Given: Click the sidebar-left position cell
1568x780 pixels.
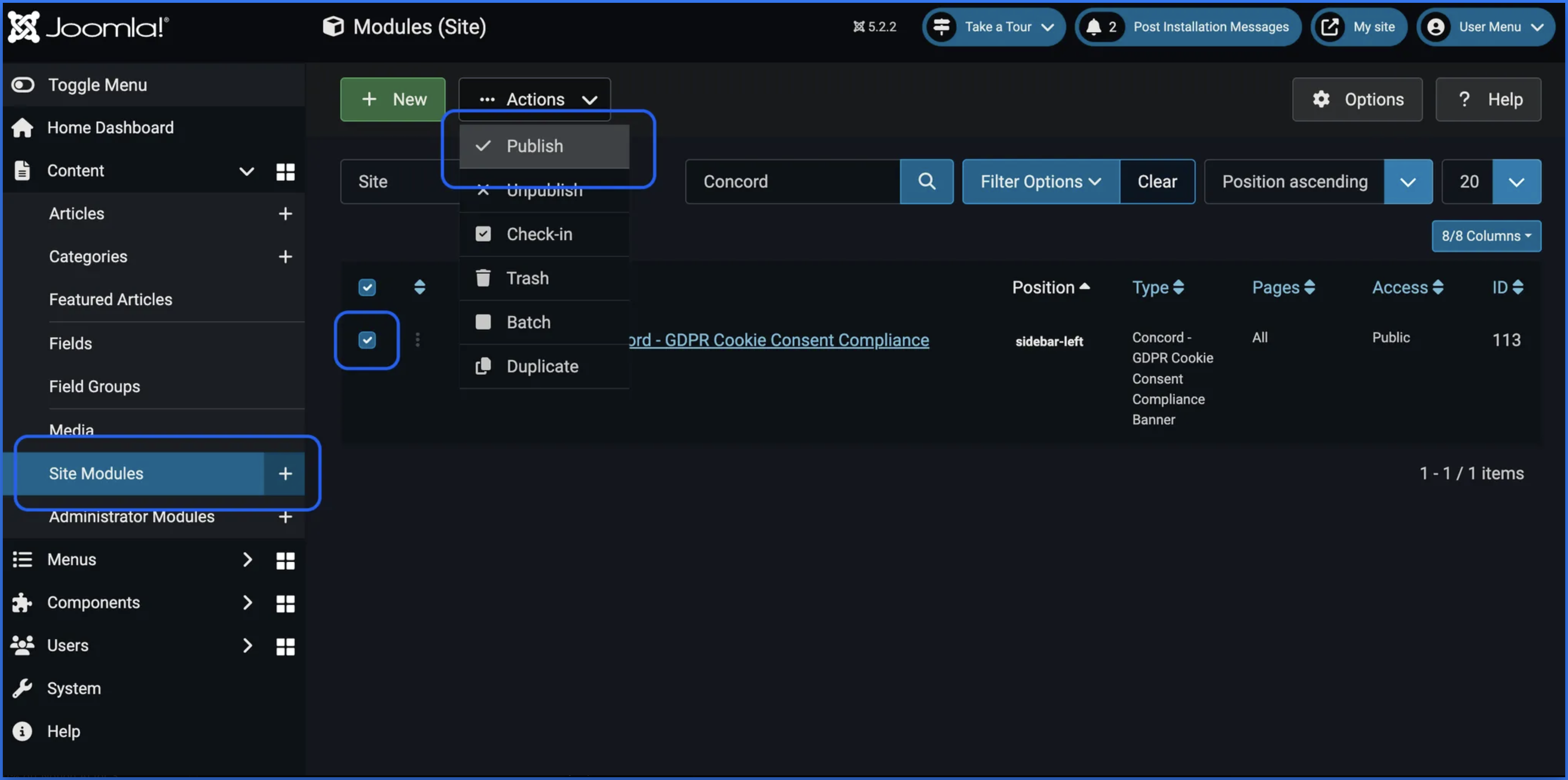Looking at the screenshot, I should 1049,342.
